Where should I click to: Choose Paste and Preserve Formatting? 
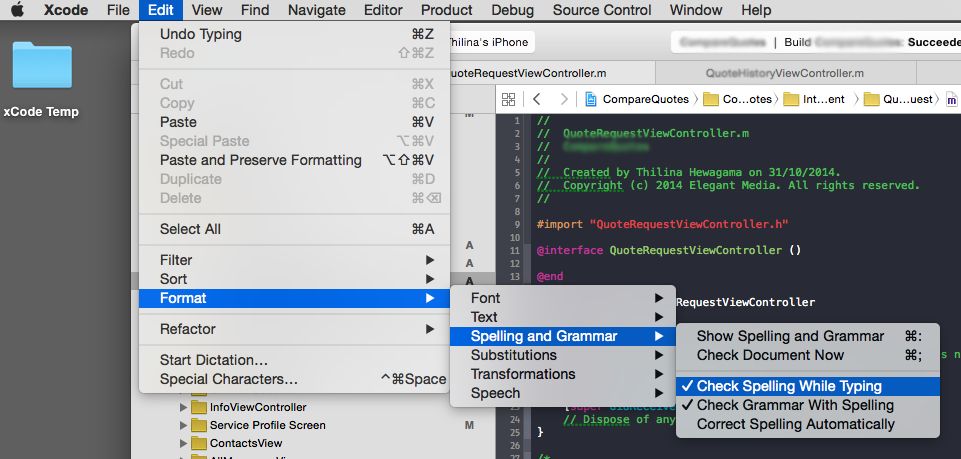[294, 160]
